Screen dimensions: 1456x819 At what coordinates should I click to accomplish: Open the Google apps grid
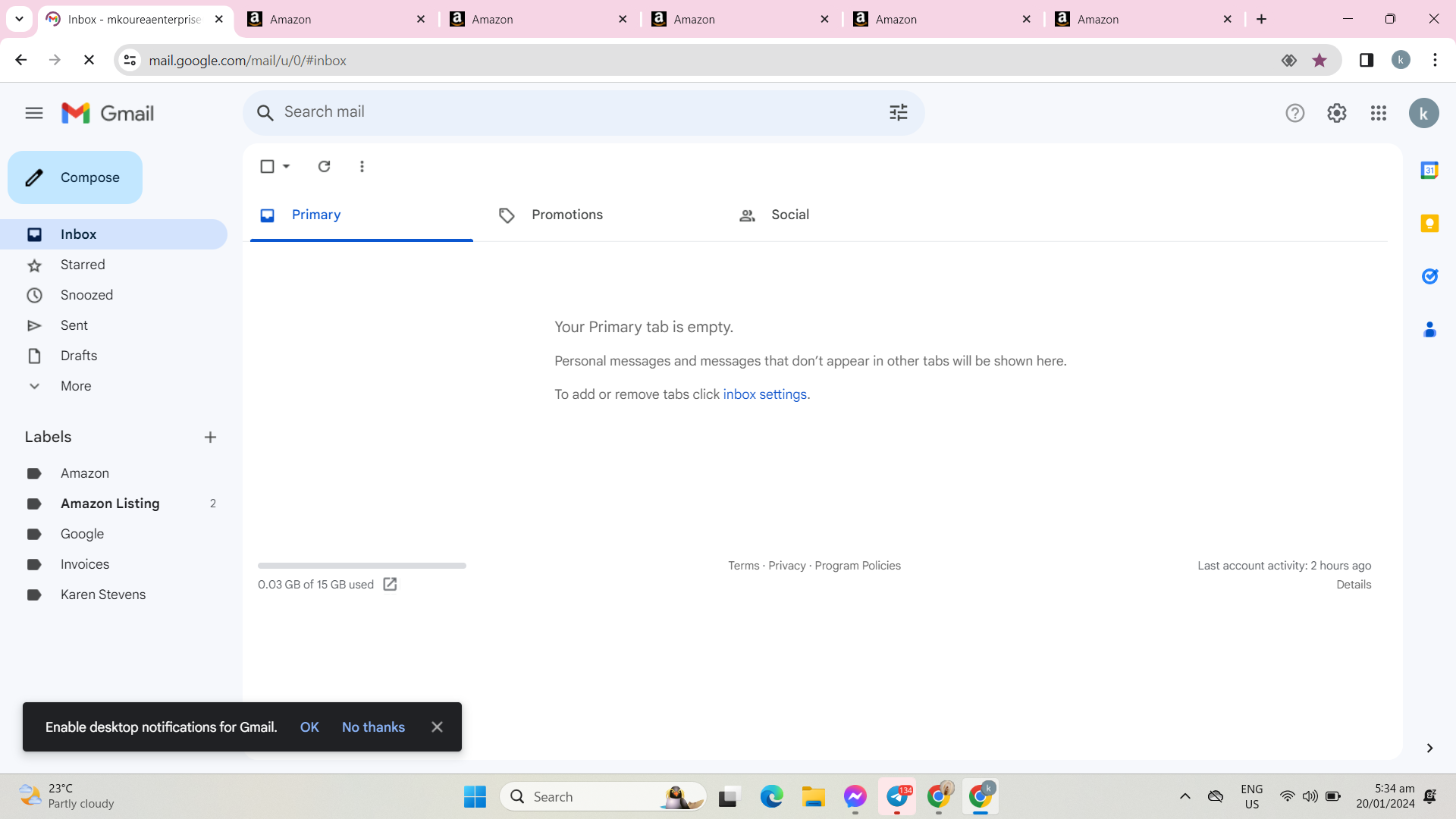(1379, 113)
